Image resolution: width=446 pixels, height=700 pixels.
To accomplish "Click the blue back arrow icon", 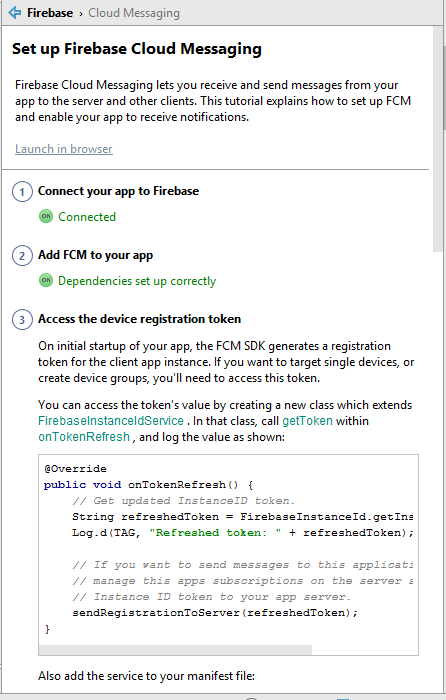I will pyautogui.click(x=15, y=12).
